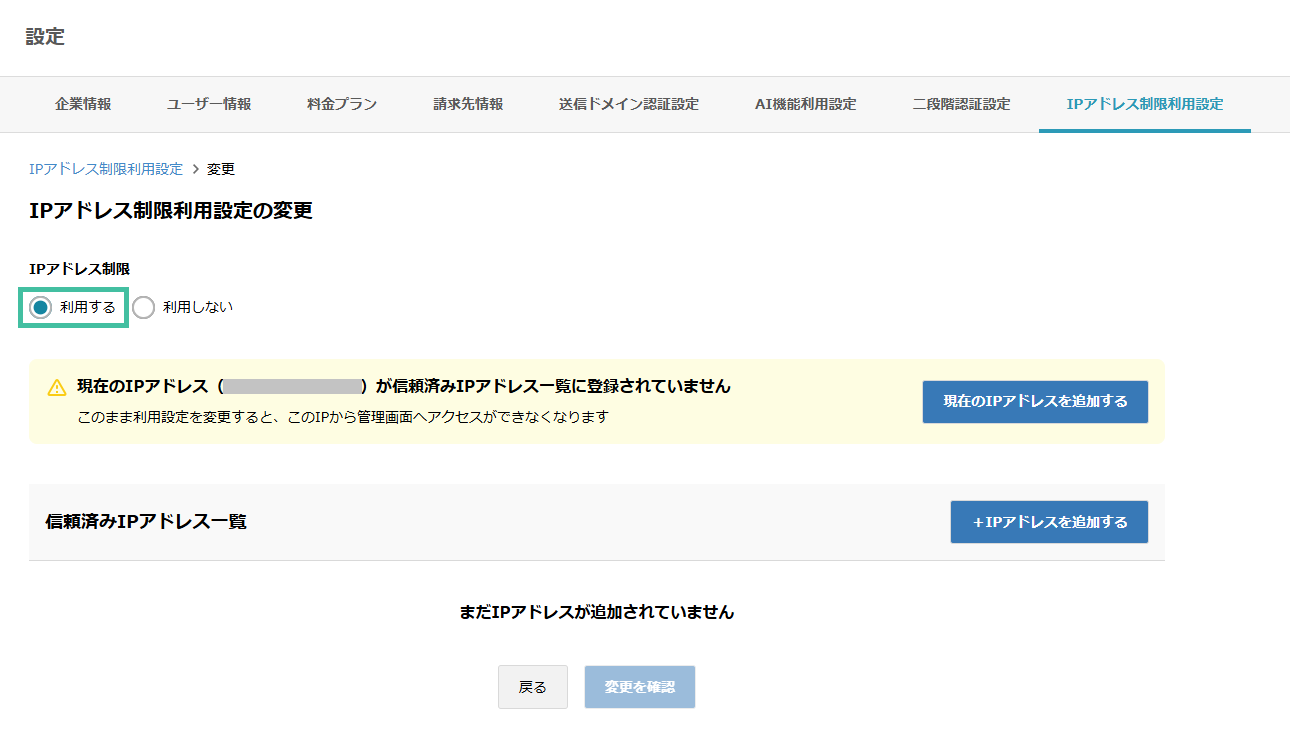Click 現在のIPアドレスを追加する button

coord(1034,401)
